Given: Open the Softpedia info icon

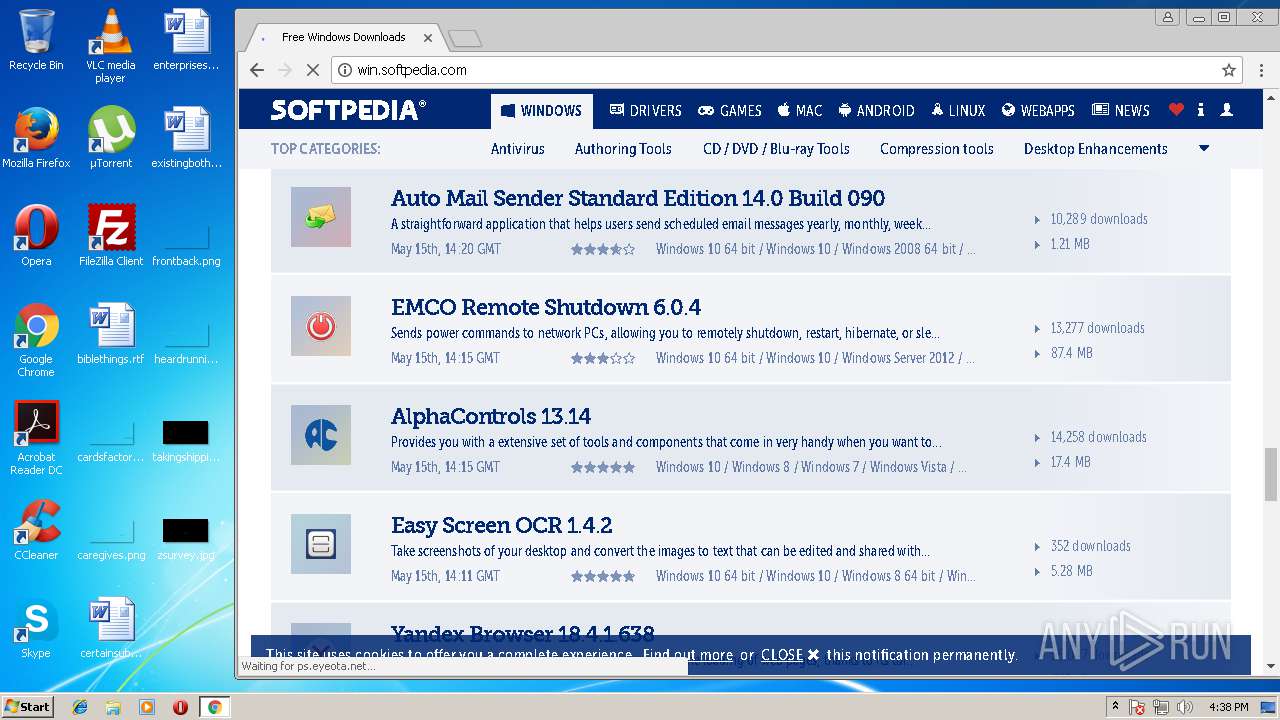Looking at the screenshot, I should tap(1201, 110).
